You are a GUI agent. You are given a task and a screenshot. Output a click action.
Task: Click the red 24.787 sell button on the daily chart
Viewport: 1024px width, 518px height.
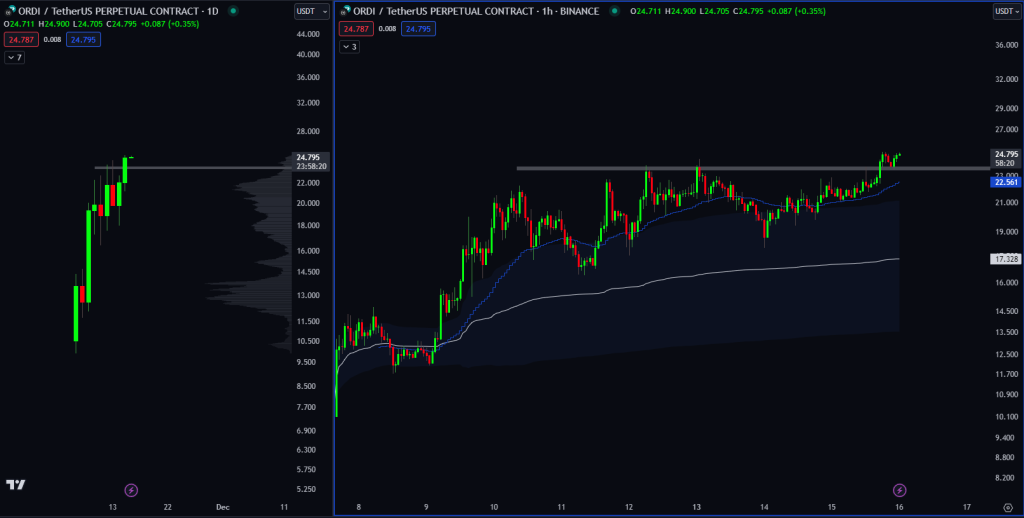pos(19,40)
